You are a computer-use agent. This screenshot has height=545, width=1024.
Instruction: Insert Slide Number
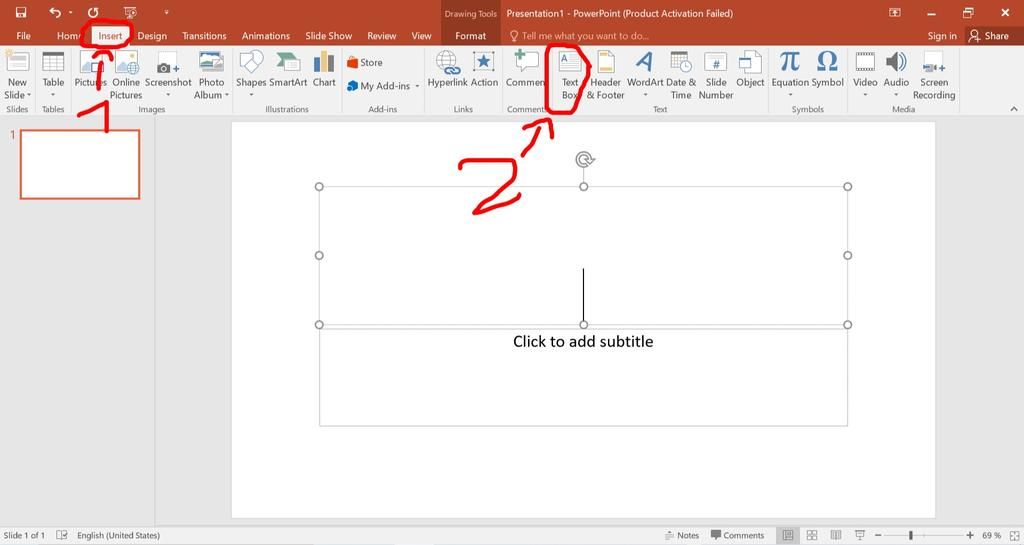point(716,75)
